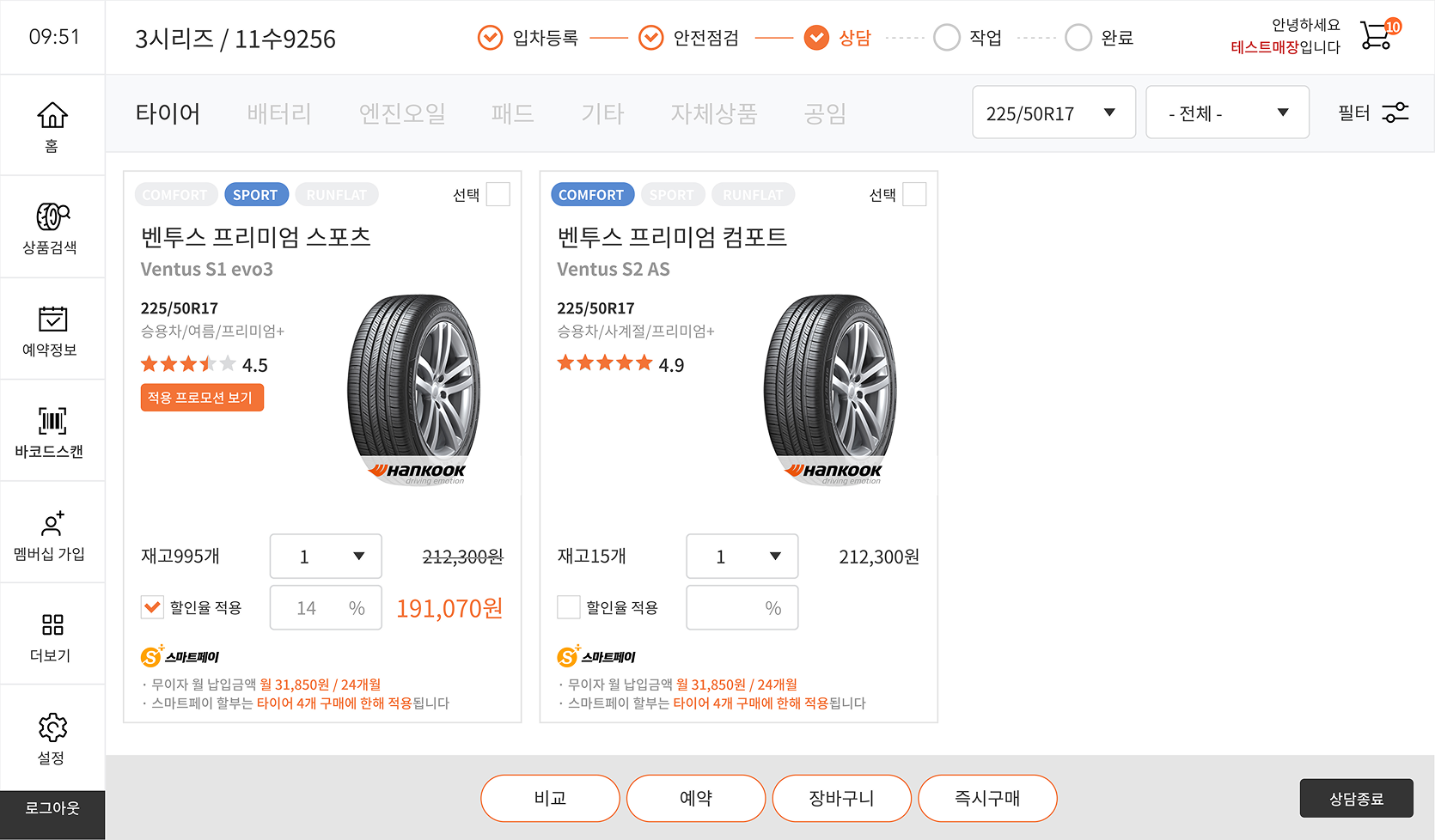Tick 선택 checkbox for 벤투스 프리미엄 컴포트

point(914,195)
